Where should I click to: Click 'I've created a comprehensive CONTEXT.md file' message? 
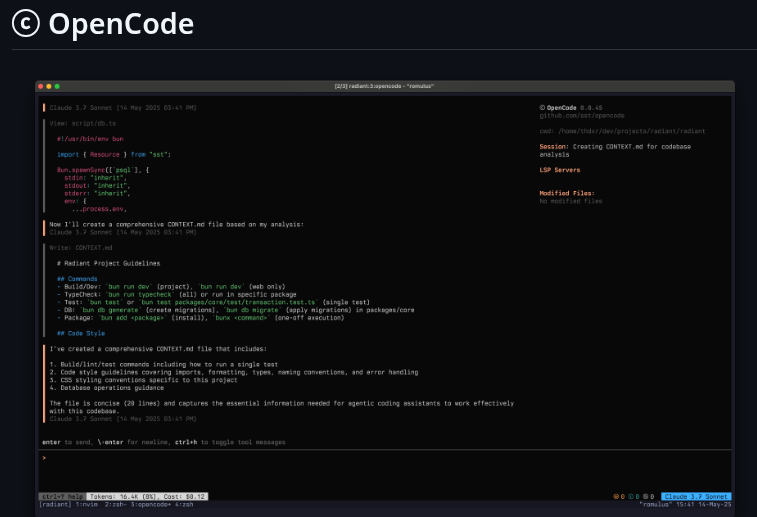158,349
